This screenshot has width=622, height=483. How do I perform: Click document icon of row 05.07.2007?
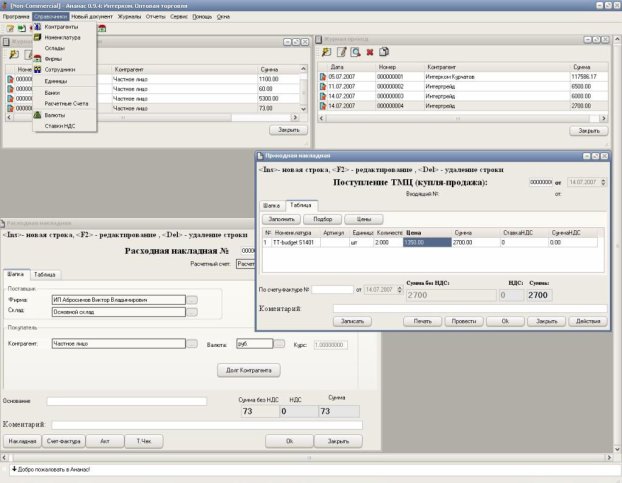pyautogui.click(x=323, y=77)
